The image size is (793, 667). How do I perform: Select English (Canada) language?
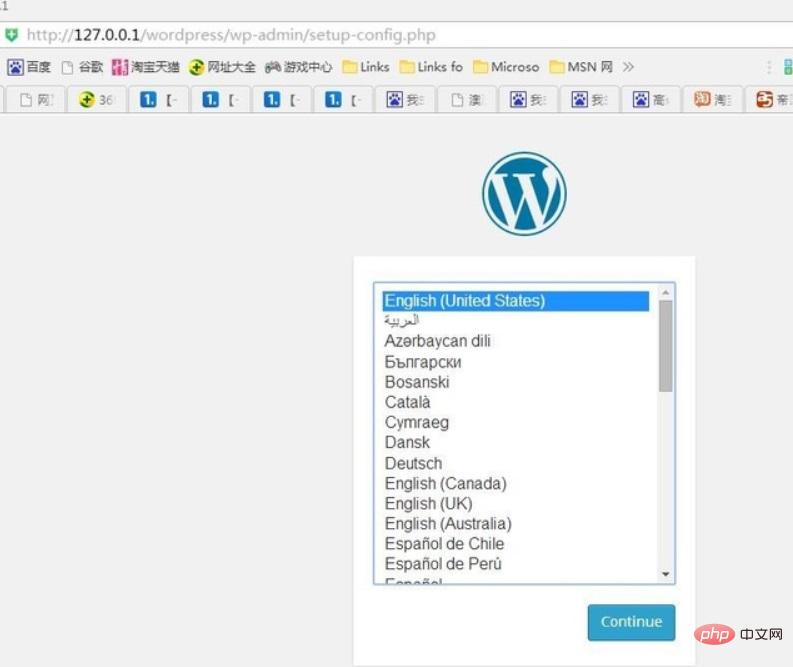516,483
